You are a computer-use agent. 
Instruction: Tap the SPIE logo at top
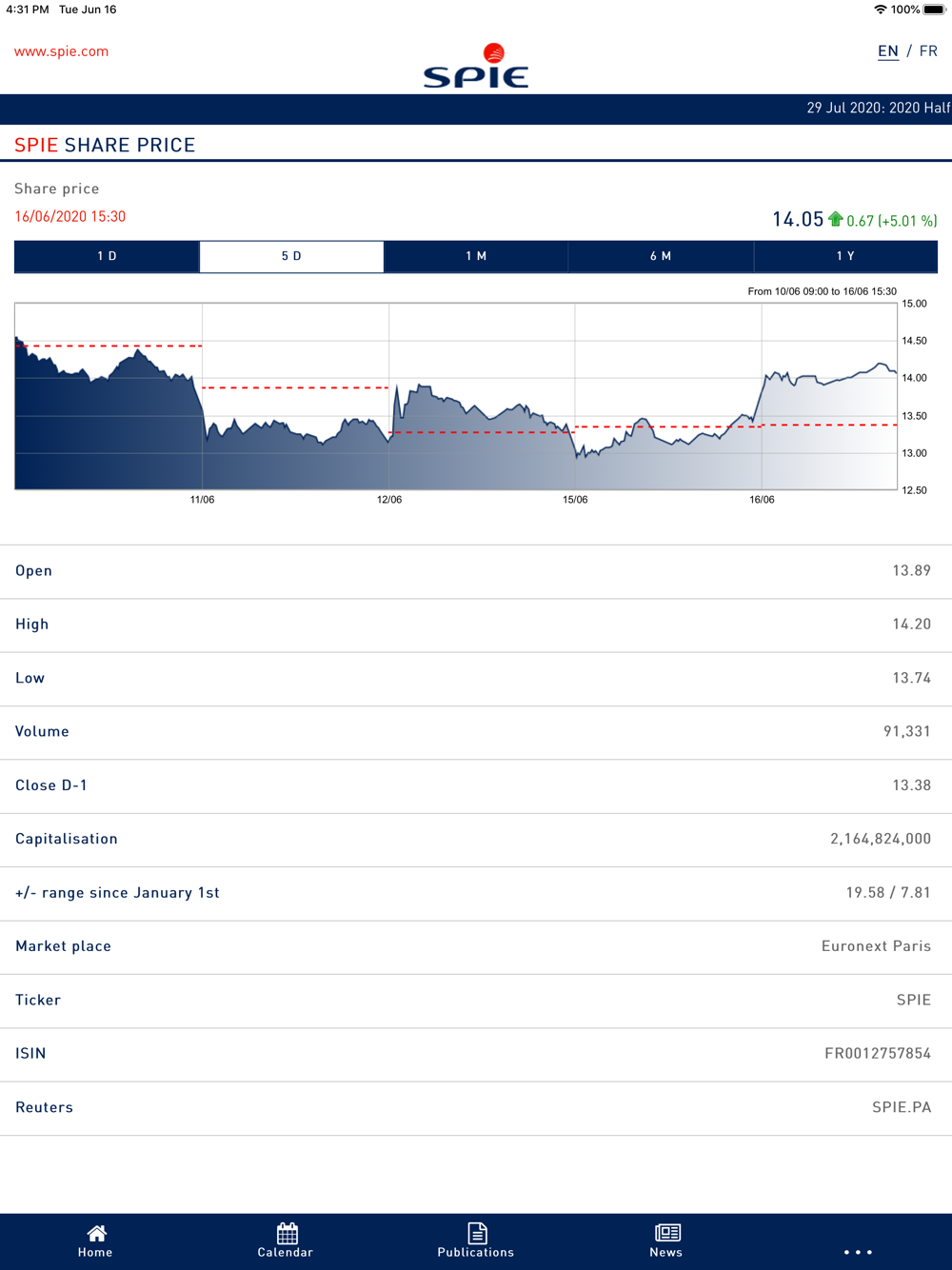[x=476, y=66]
